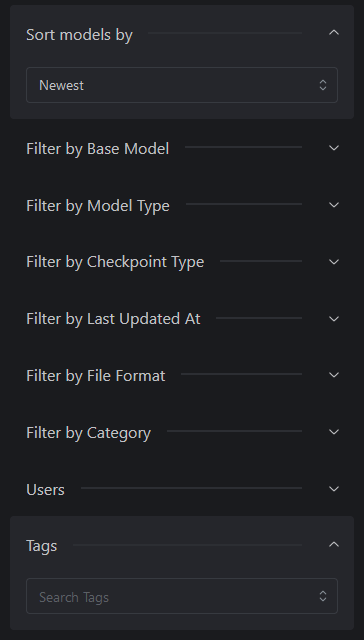
Task: Expand the Users section chevron
Action: 334,489
